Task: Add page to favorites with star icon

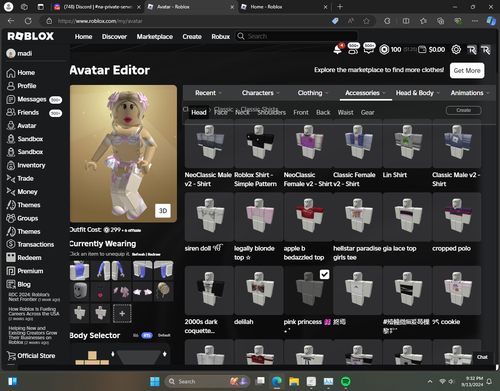Action: (366, 21)
